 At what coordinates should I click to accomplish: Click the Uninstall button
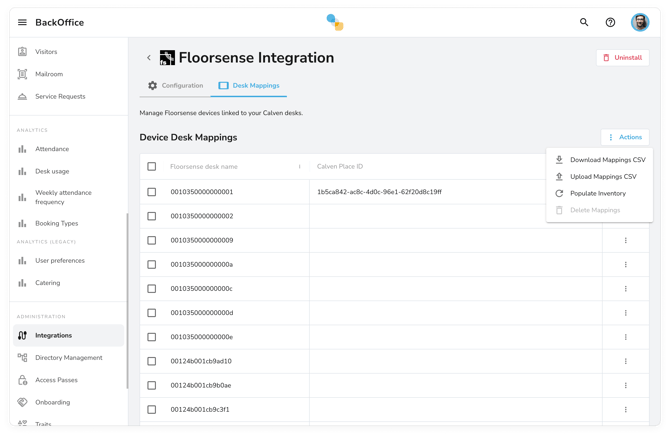(623, 58)
